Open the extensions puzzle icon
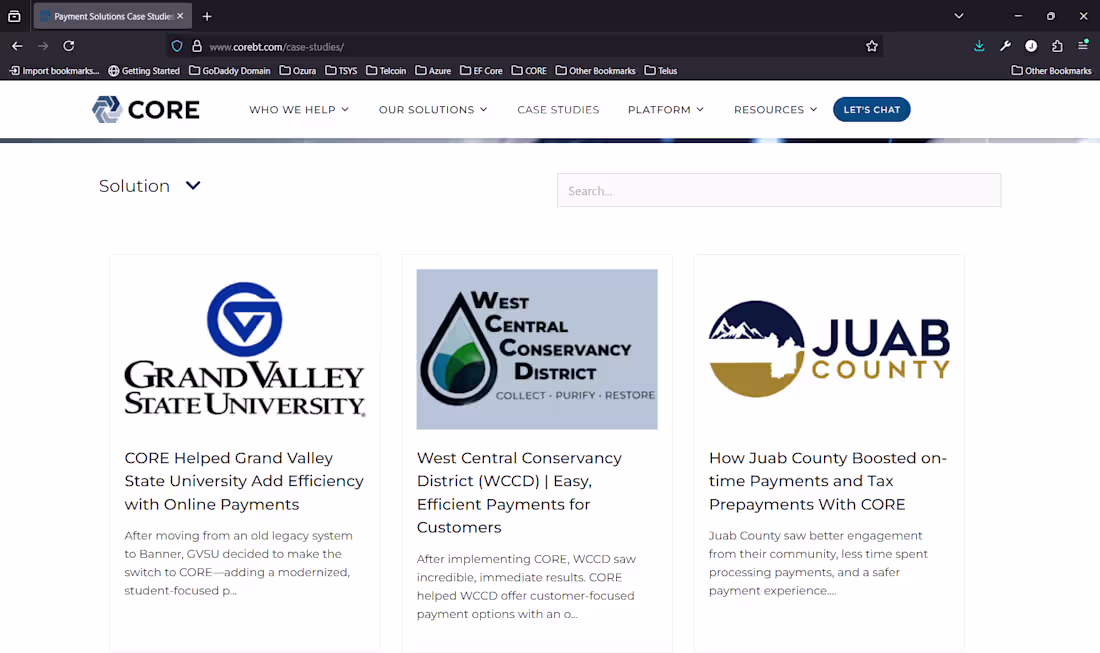This screenshot has height=653, width=1100. point(1057,46)
